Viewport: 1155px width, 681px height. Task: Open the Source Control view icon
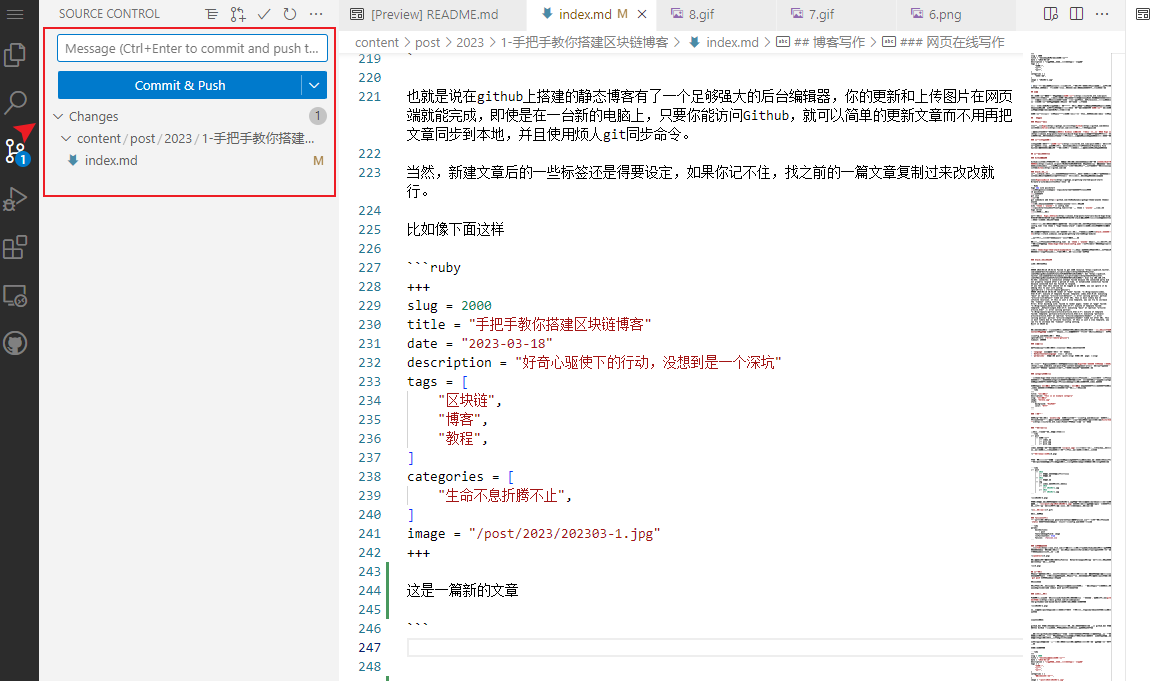15,151
